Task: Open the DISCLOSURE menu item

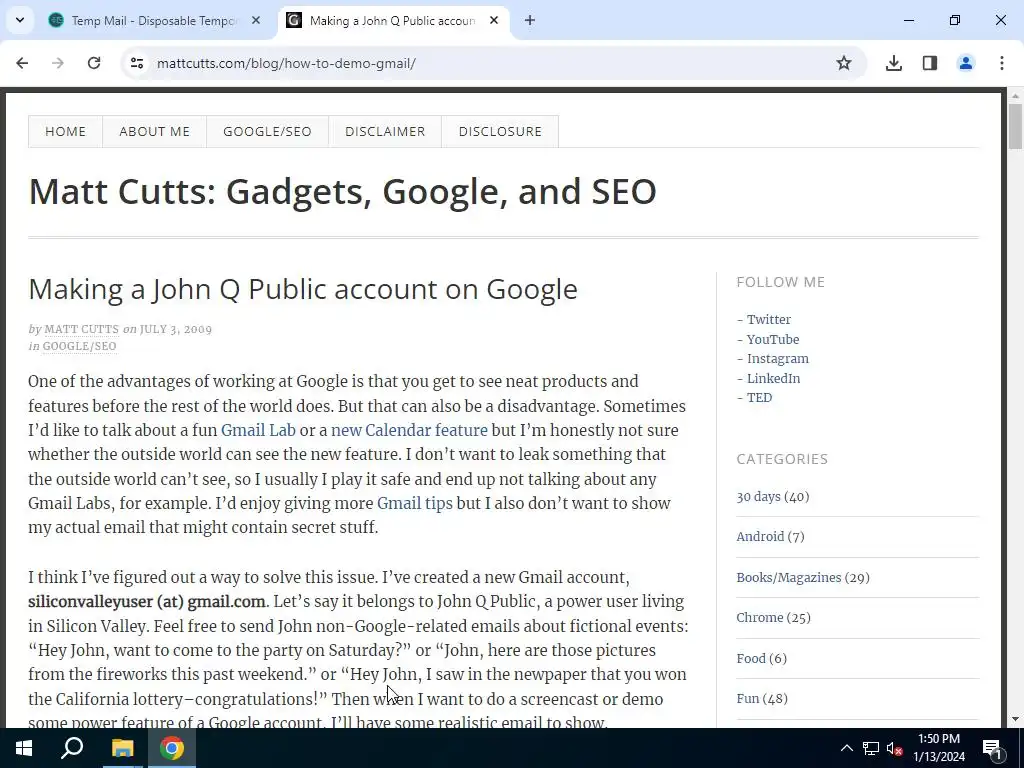Action: [500, 131]
